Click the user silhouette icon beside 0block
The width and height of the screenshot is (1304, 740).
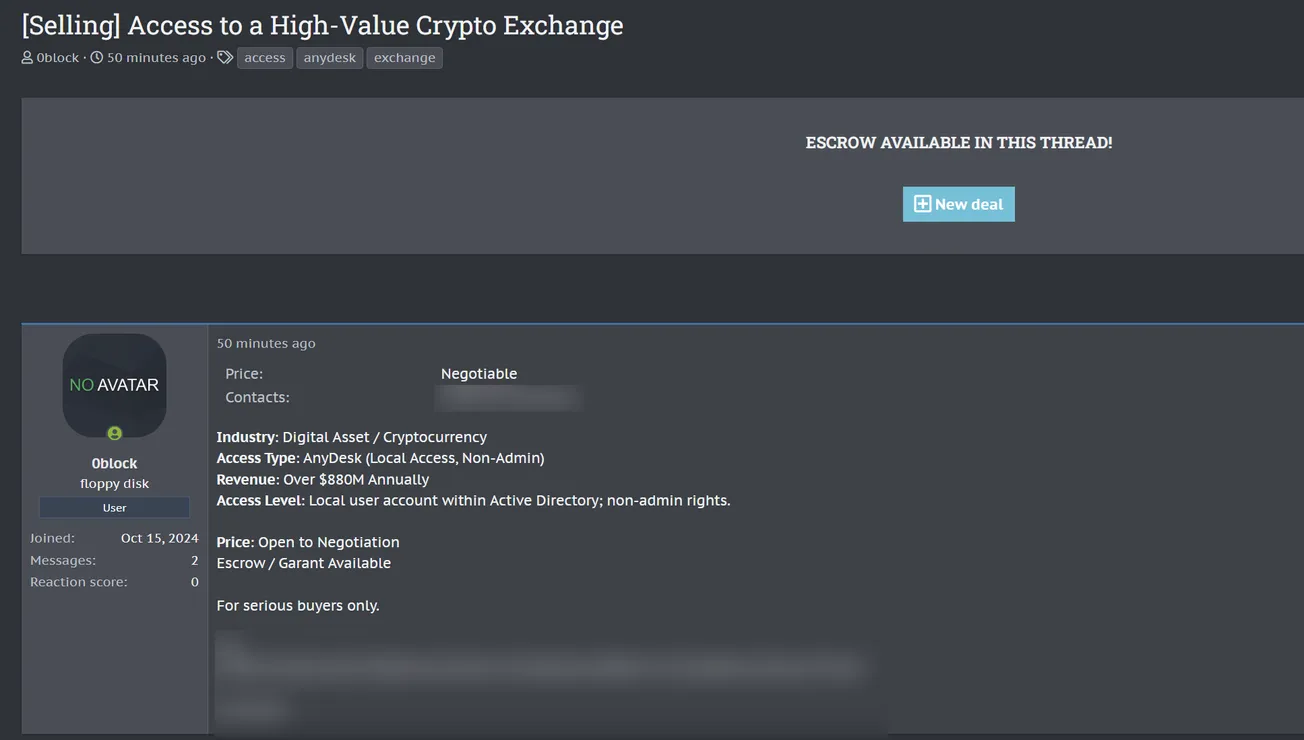click(26, 57)
